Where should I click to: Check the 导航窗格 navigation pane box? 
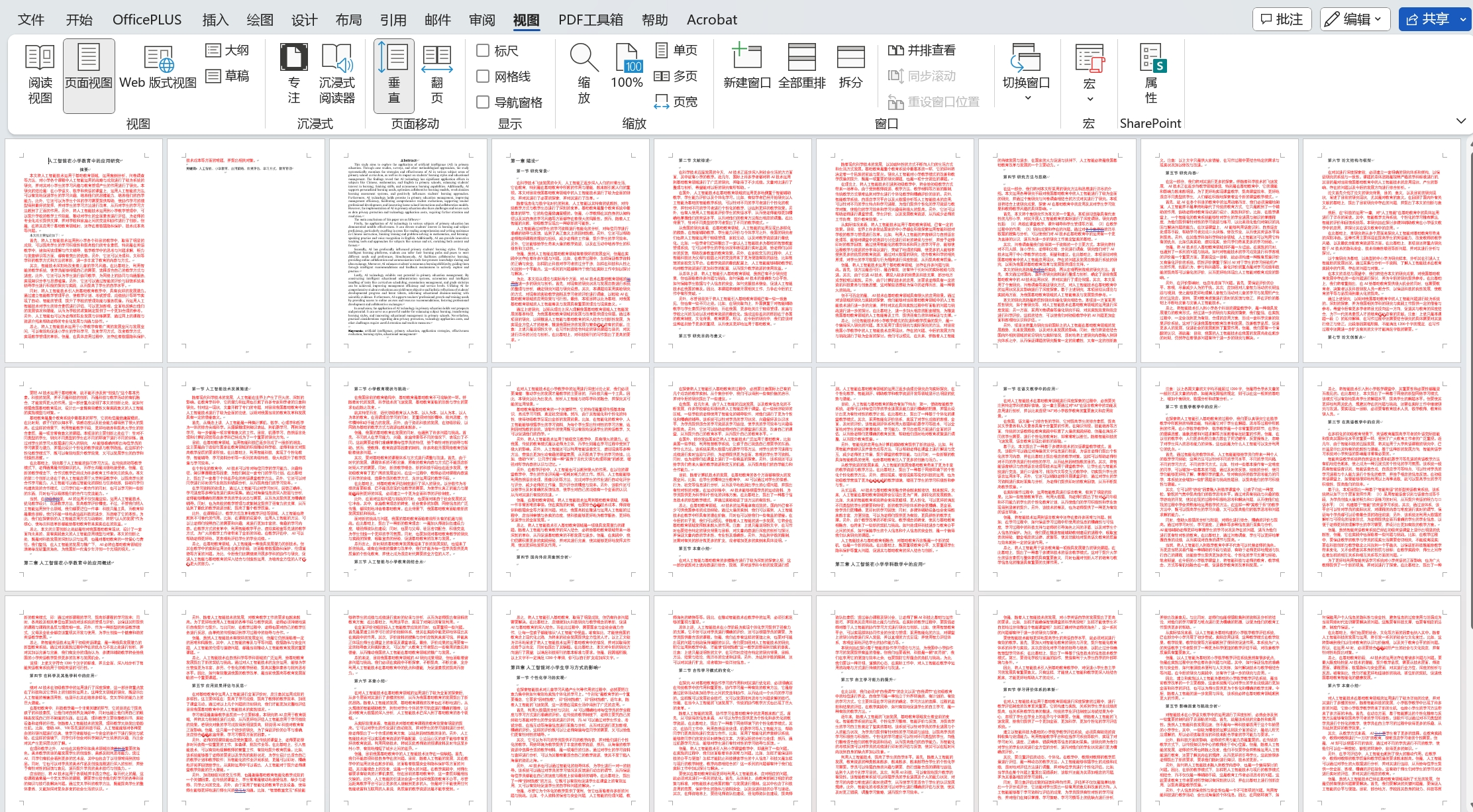[483, 102]
